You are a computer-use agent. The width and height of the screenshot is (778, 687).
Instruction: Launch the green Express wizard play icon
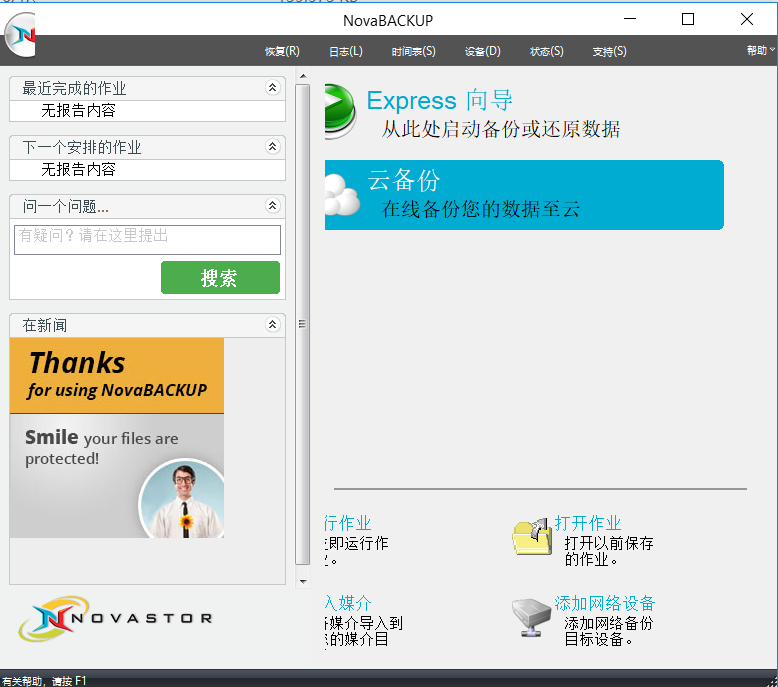tap(340, 111)
